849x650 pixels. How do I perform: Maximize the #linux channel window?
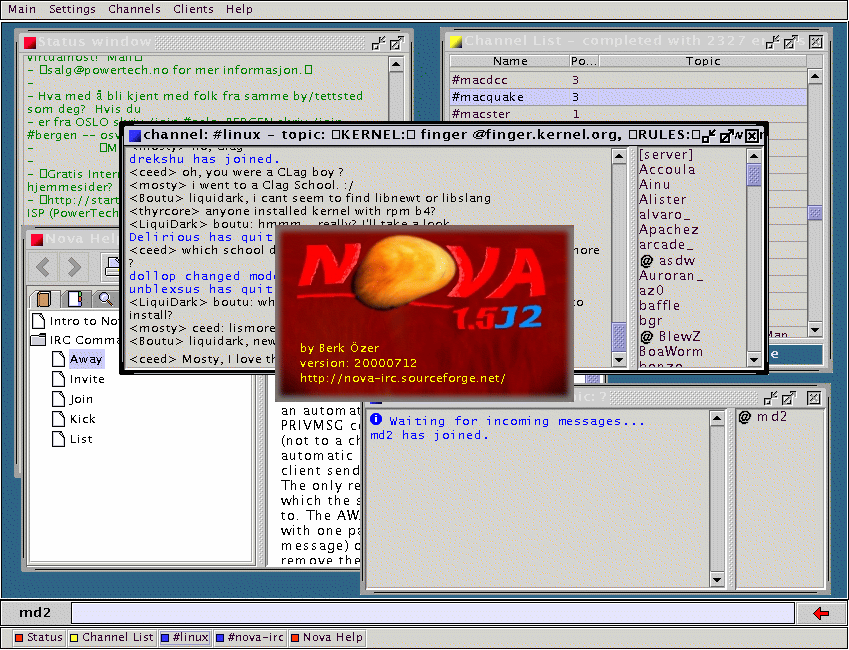[x=727, y=136]
